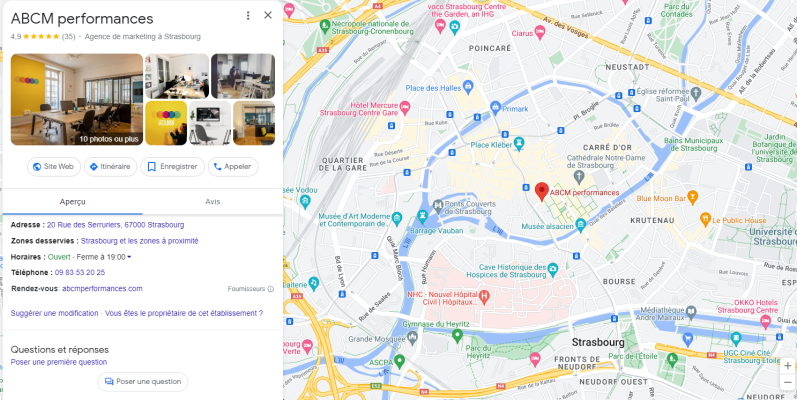Select OKKO Hotels Strasbourg Centre marker
The width and height of the screenshot is (797, 400).
pyautogui.click(x=765, y=321)
